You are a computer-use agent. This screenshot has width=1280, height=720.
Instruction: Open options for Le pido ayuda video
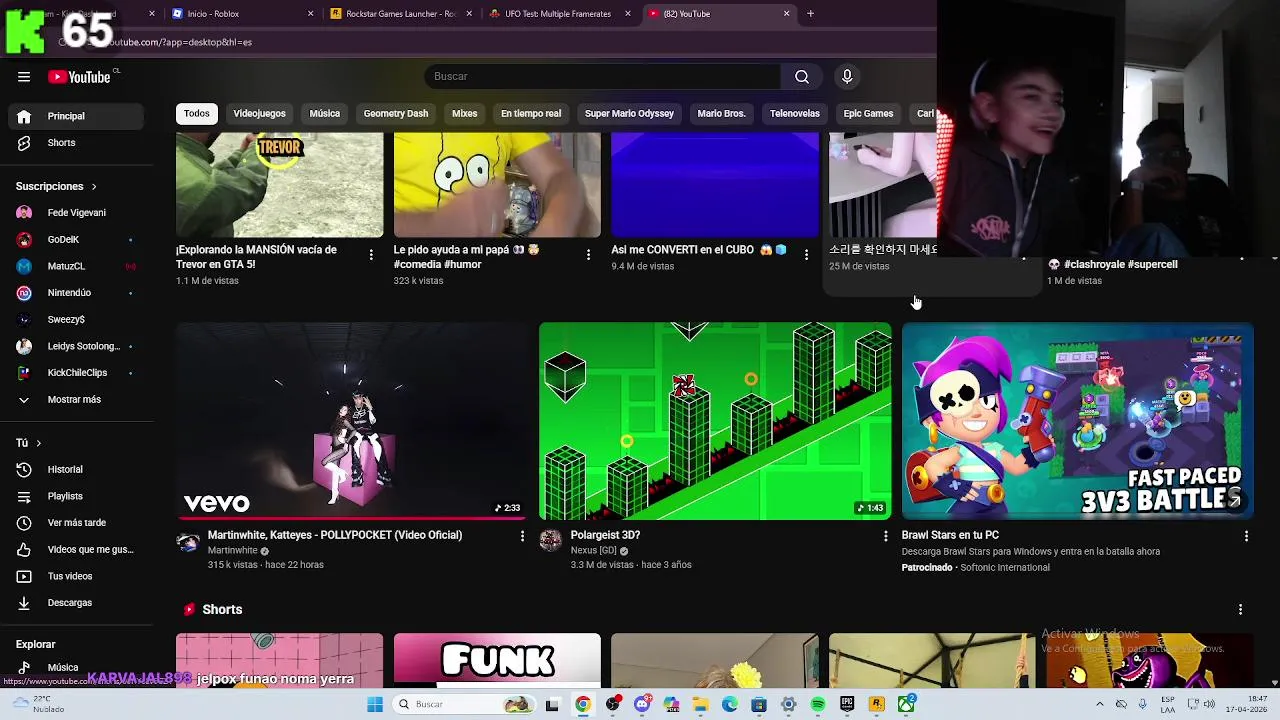588,255
